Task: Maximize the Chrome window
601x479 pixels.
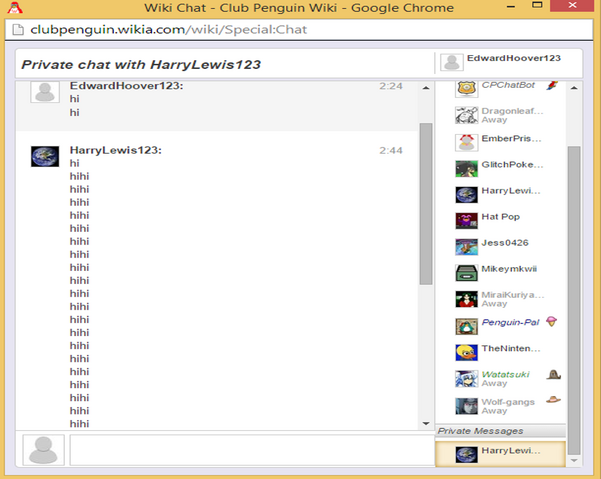Action: tap(537, 5)
